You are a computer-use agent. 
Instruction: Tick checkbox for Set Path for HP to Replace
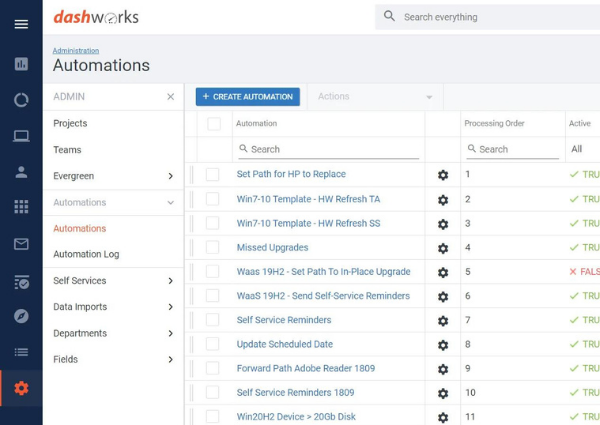click(212, 174)
